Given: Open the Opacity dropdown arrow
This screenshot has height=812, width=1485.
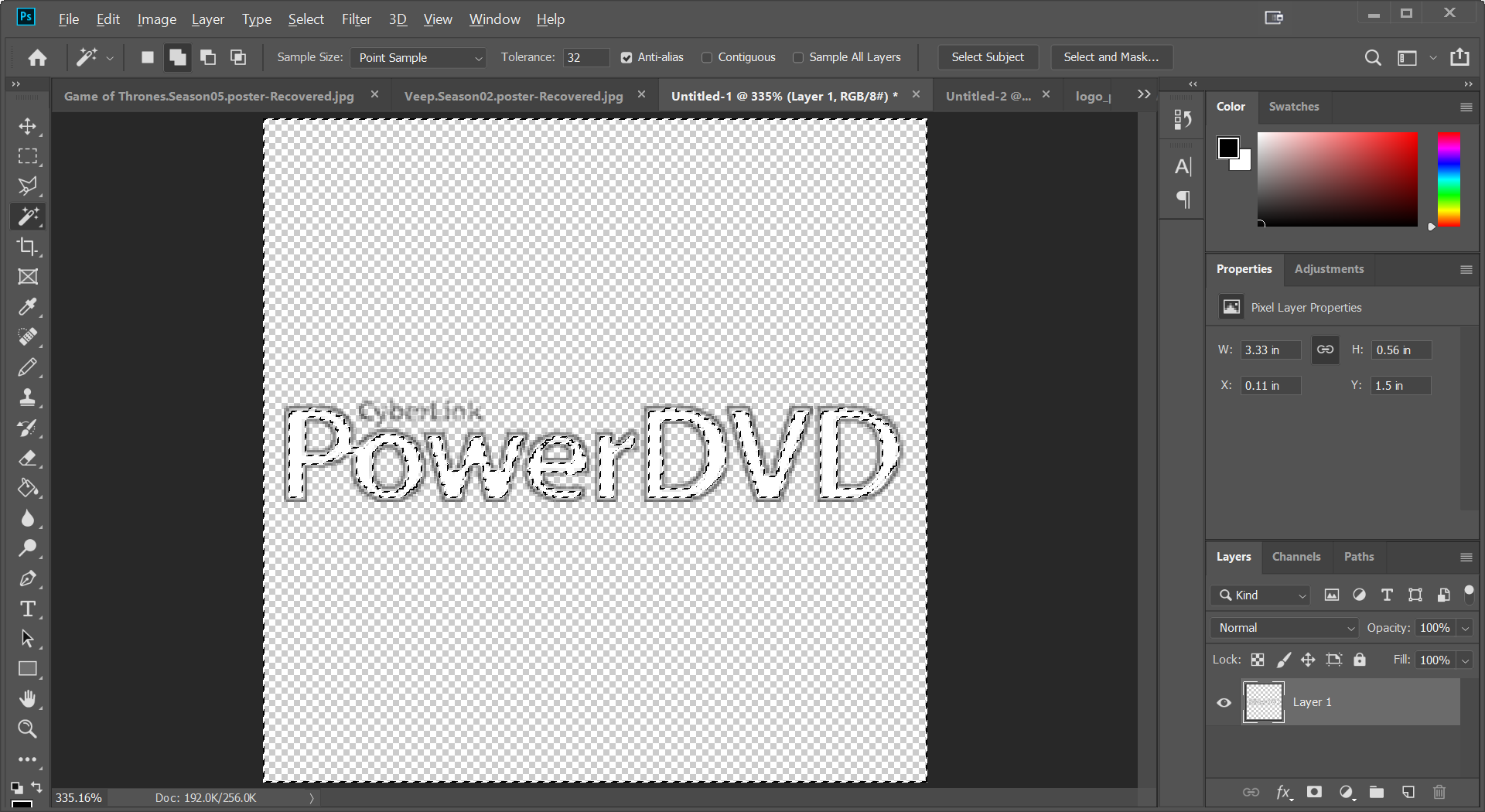Looking at the screenshot, I should coord(1465,628).
